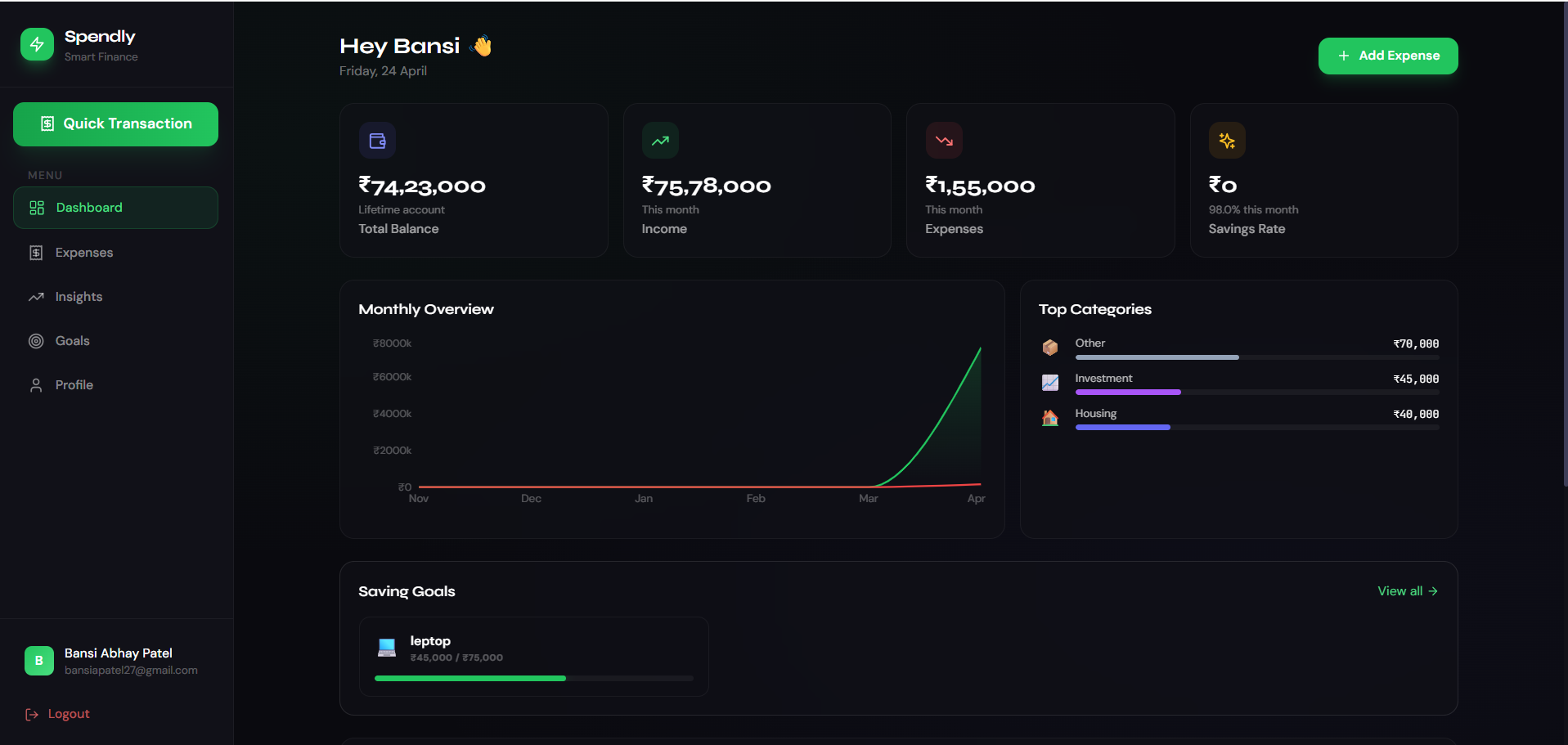1568x745 pixels.
Task: Click the wallet icon on Total Balance card
Action: click(x=377, y=140)
